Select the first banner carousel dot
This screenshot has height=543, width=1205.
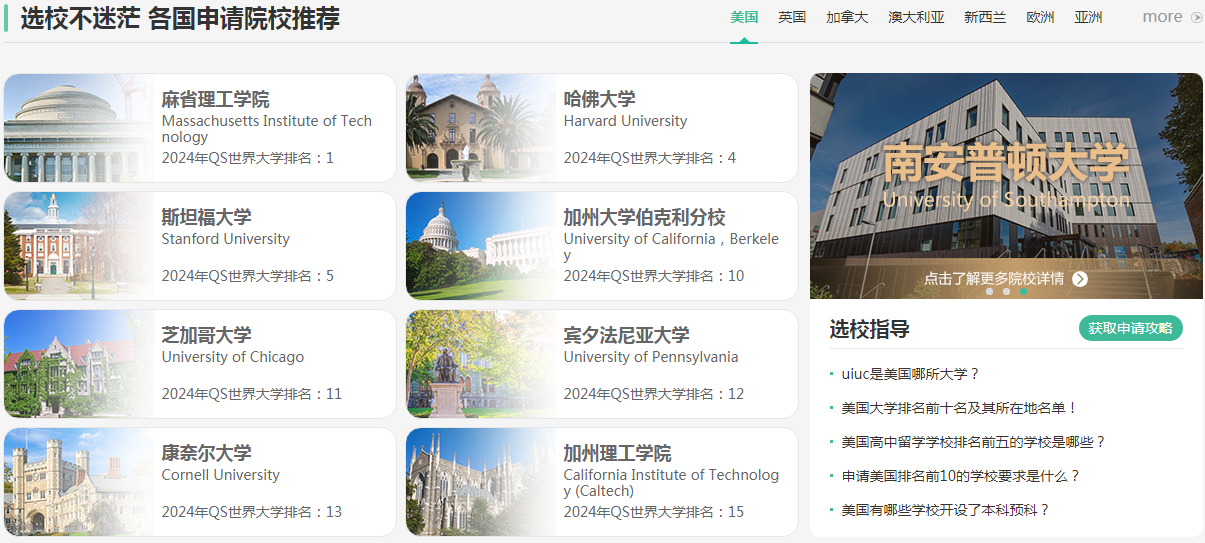point(989,292)
